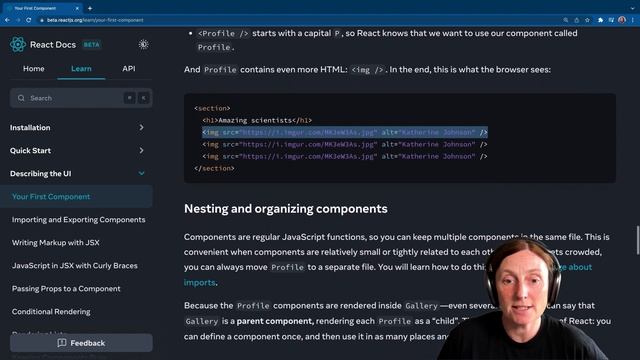Click the bold 'parent component' text
640x360 pixels.
click(x=275, y=321)
